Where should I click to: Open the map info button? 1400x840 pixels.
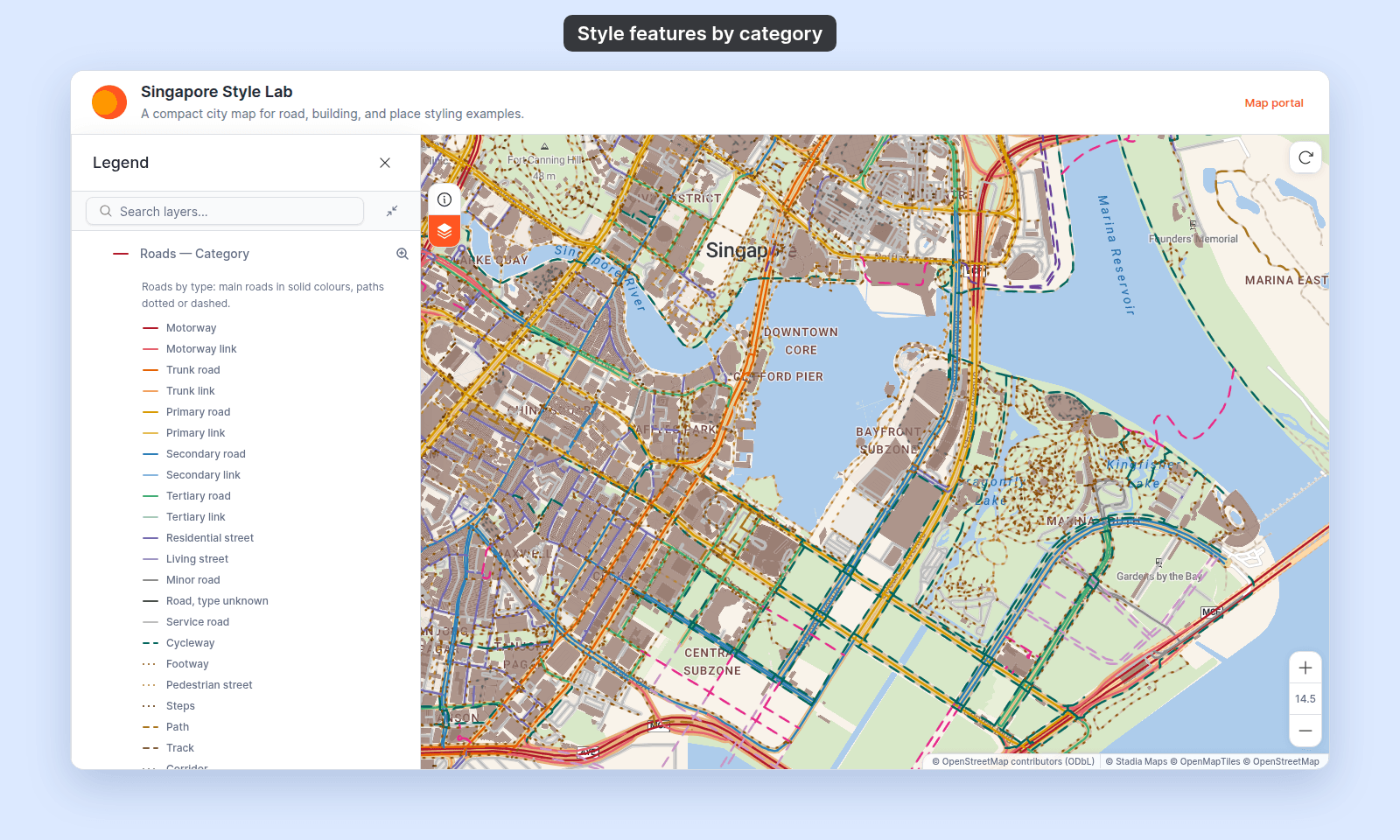click(x=444, y=199)
